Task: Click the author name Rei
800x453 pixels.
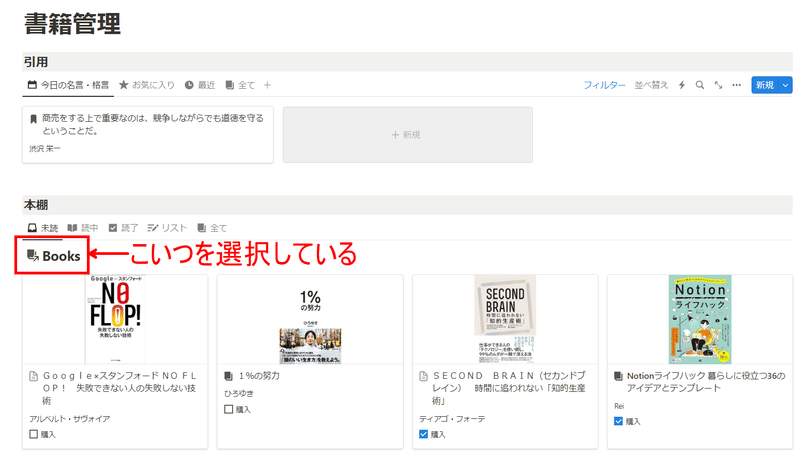Action: 619,406
